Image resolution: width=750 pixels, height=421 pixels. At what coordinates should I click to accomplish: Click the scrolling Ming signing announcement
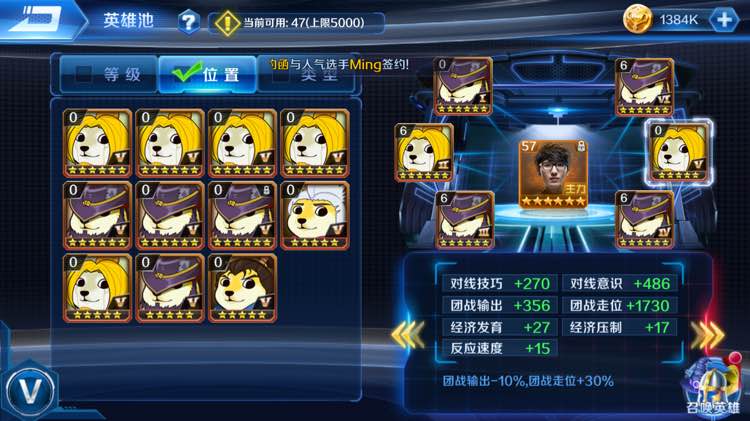pos(339,64)
